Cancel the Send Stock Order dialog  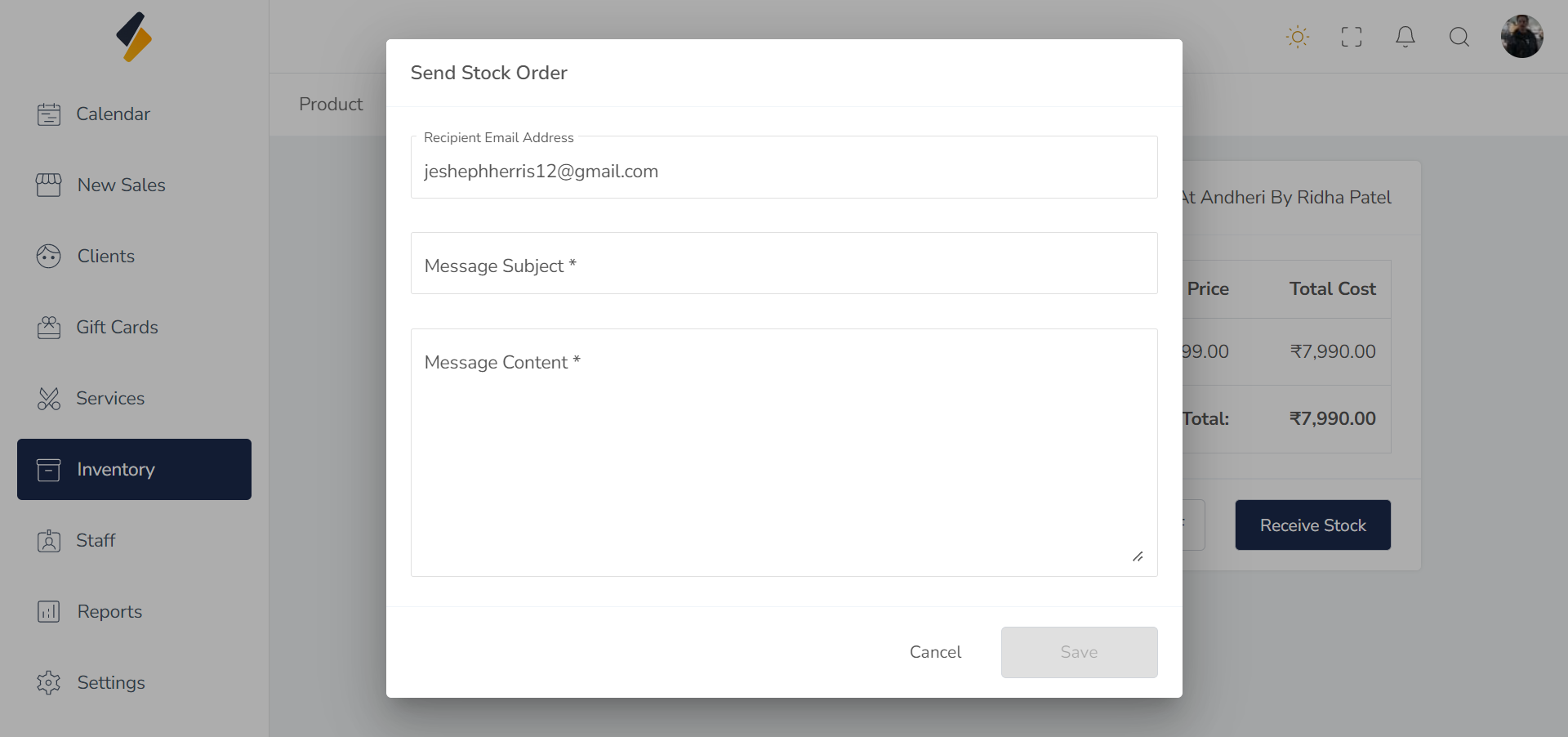click(x=935, y=652)
